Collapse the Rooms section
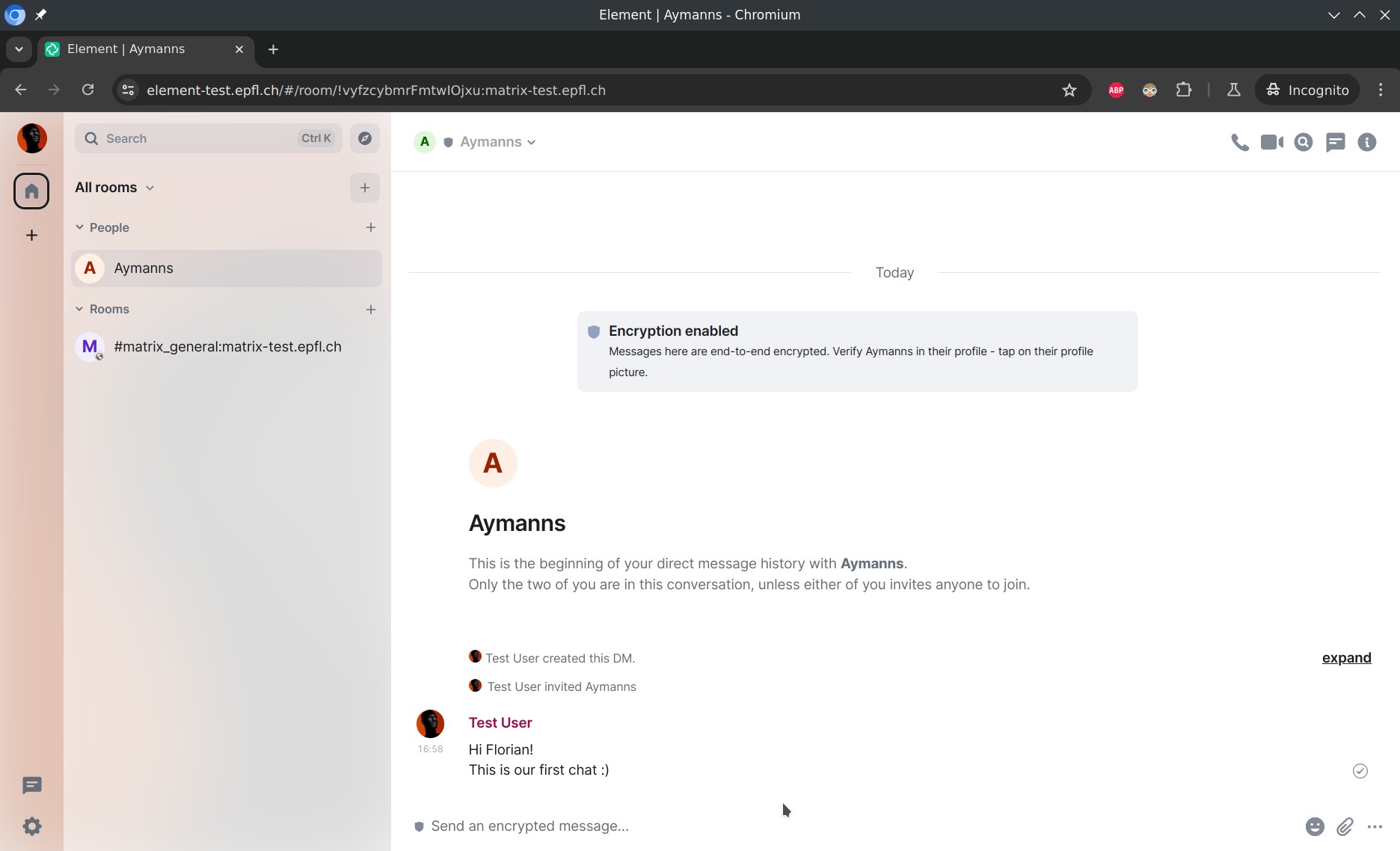1400x851 pixels. click(79, 309)
